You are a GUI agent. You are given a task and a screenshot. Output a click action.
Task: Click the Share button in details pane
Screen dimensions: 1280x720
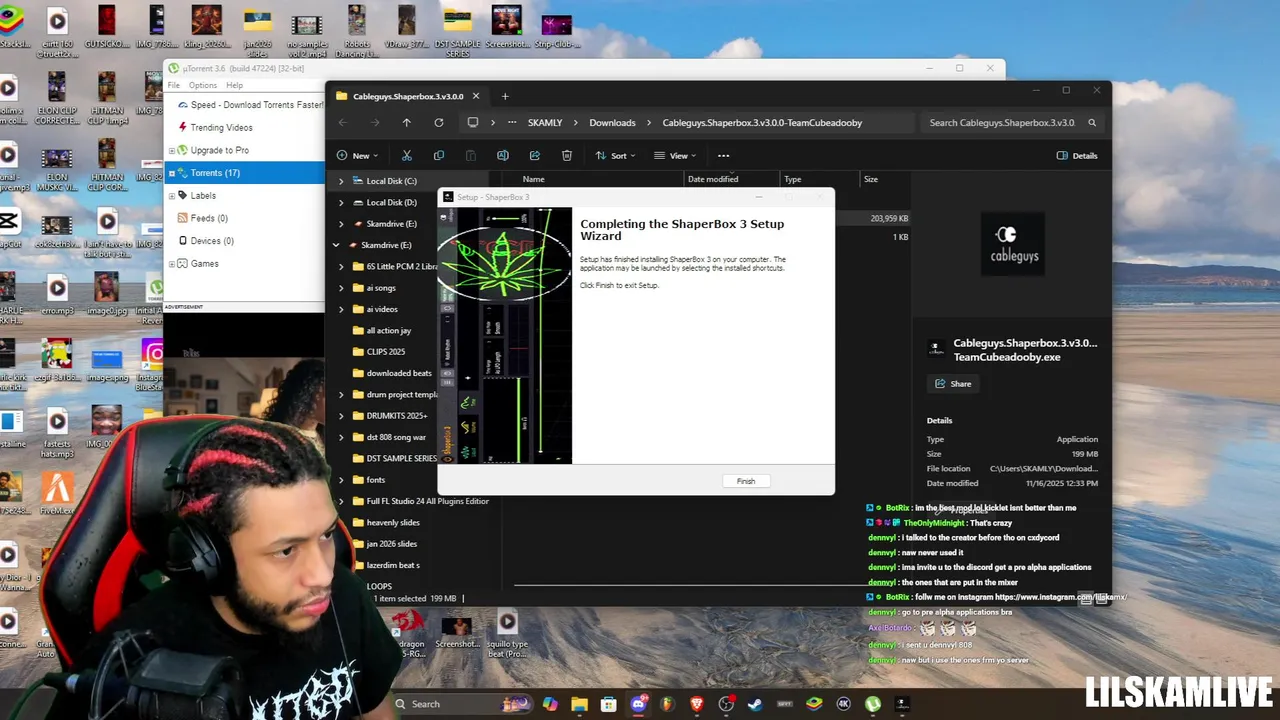(953, 384)
